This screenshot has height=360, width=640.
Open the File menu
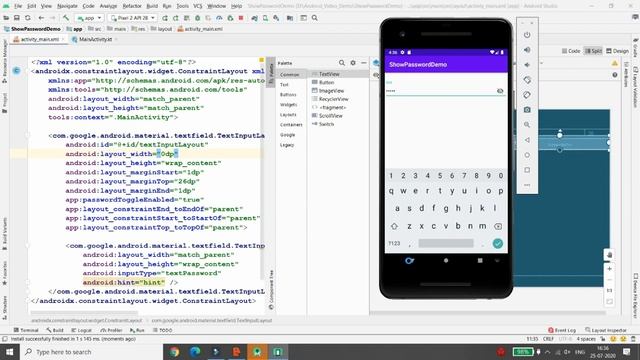pos(18,6)
